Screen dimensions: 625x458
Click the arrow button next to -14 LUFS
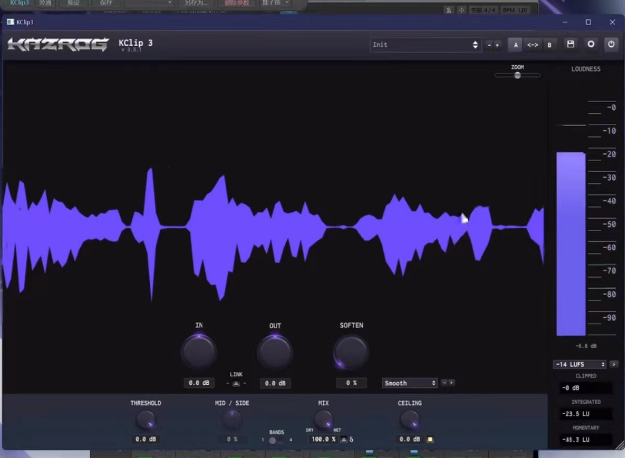coord(614,364)
